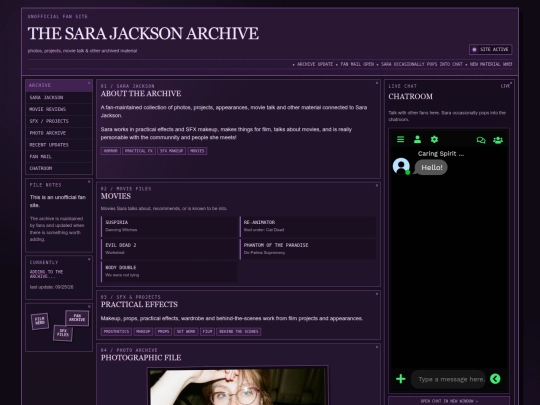
Task: Click the SFX FILES sticker badge
Action: tap(63, 333)
